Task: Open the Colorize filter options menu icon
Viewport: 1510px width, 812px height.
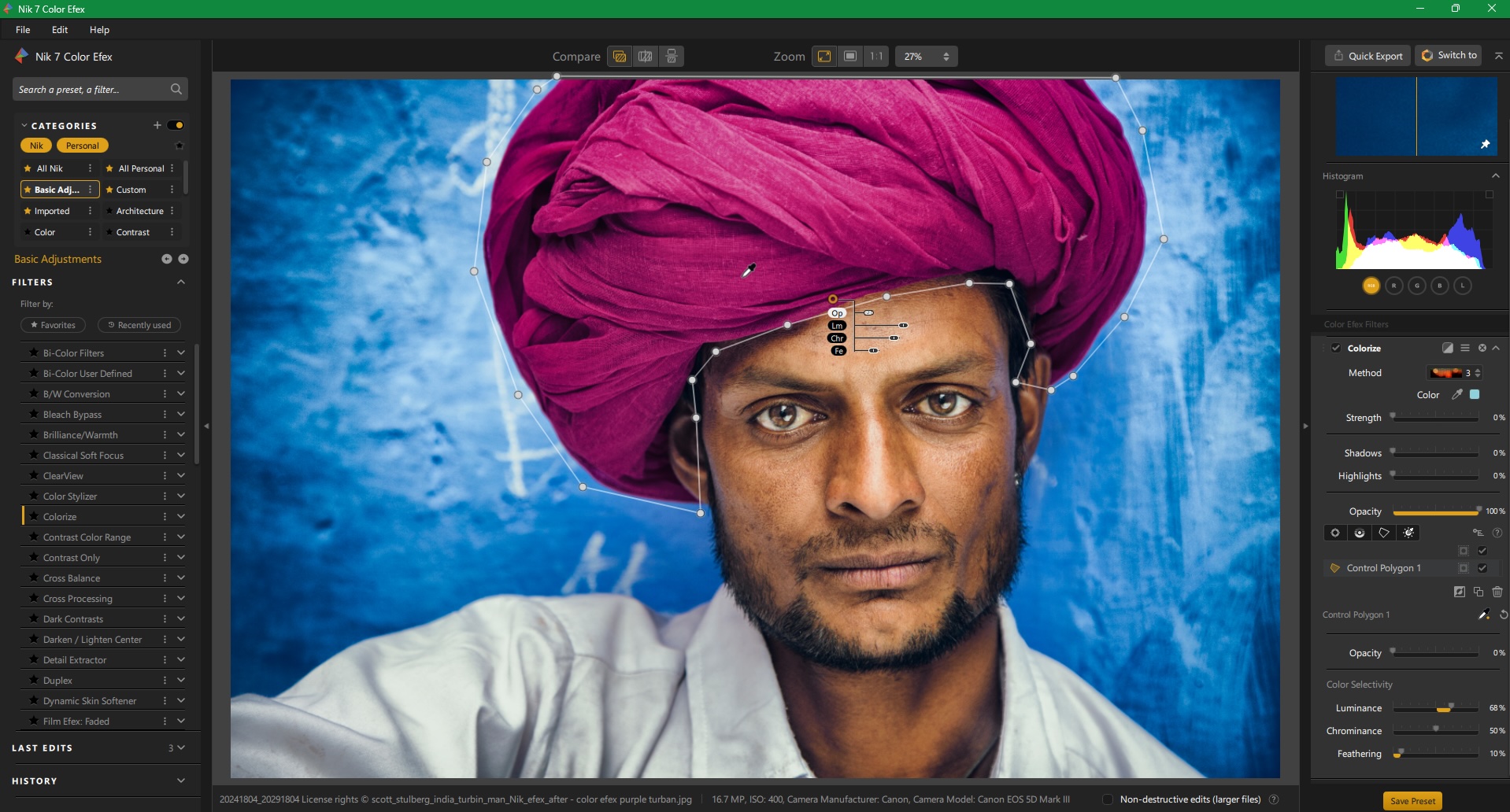Action: (1465, 348)
